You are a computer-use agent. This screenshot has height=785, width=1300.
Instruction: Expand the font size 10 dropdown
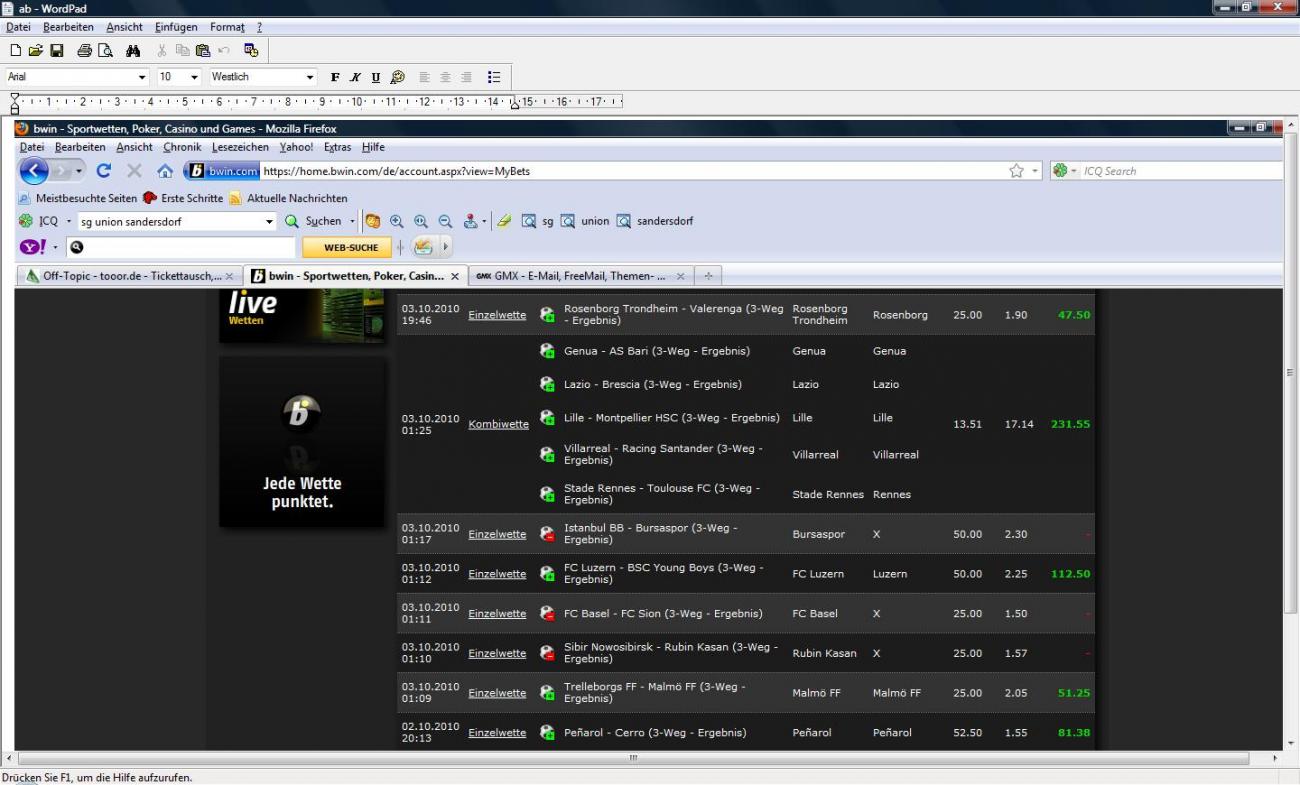[x=195, y=77]
